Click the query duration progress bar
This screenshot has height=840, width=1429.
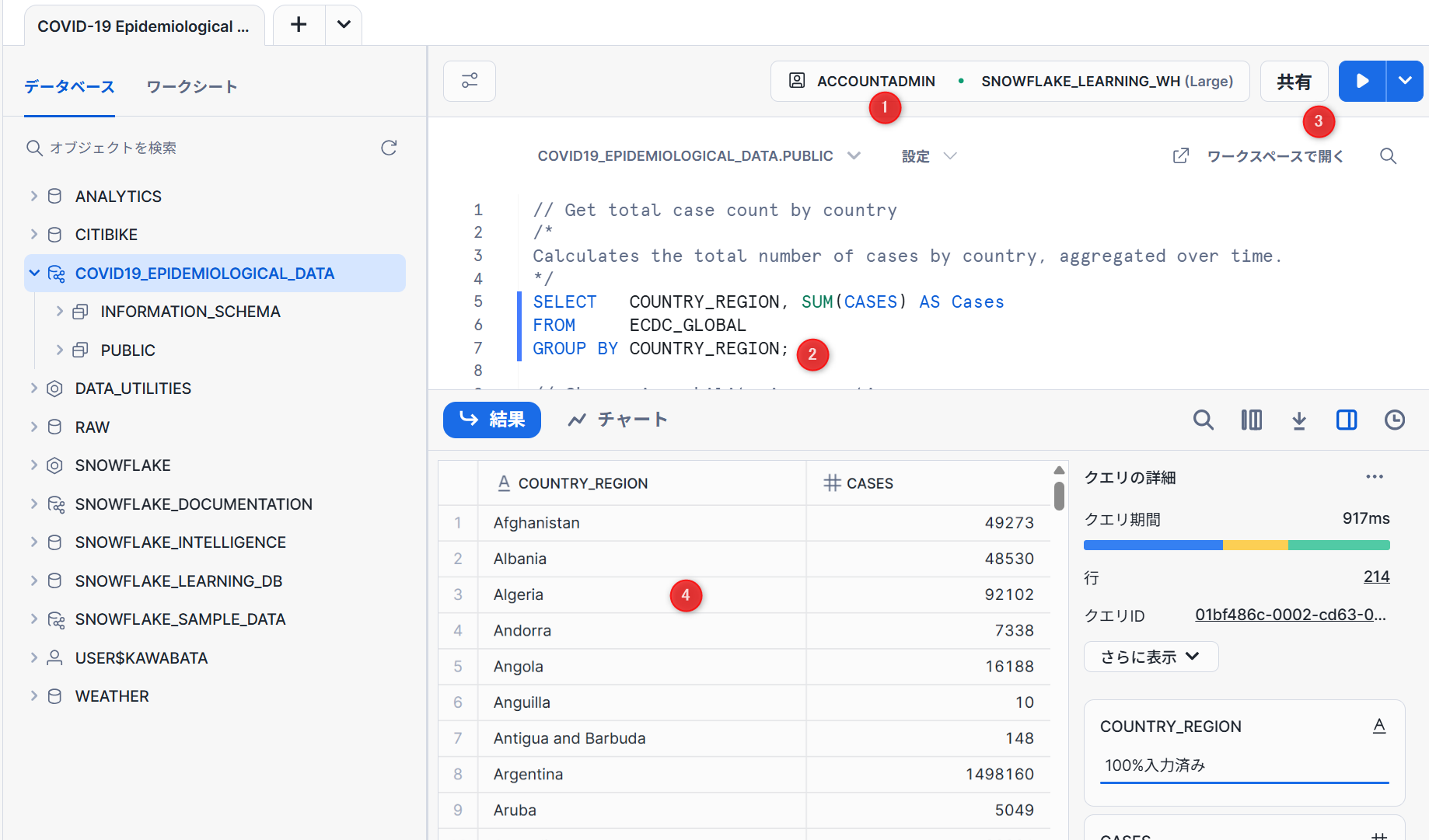(1236, 545)
